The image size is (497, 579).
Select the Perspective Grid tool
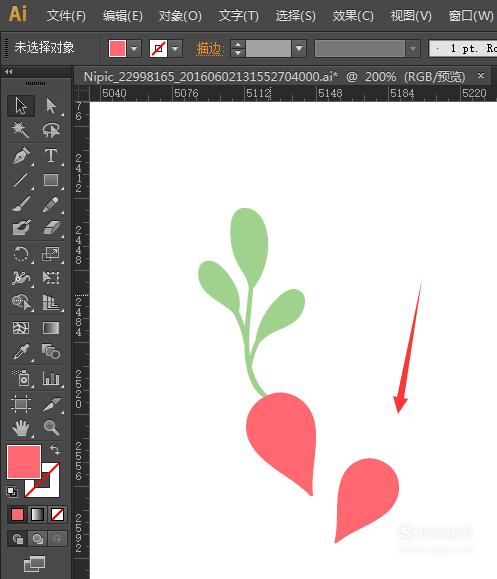[51, 302]
